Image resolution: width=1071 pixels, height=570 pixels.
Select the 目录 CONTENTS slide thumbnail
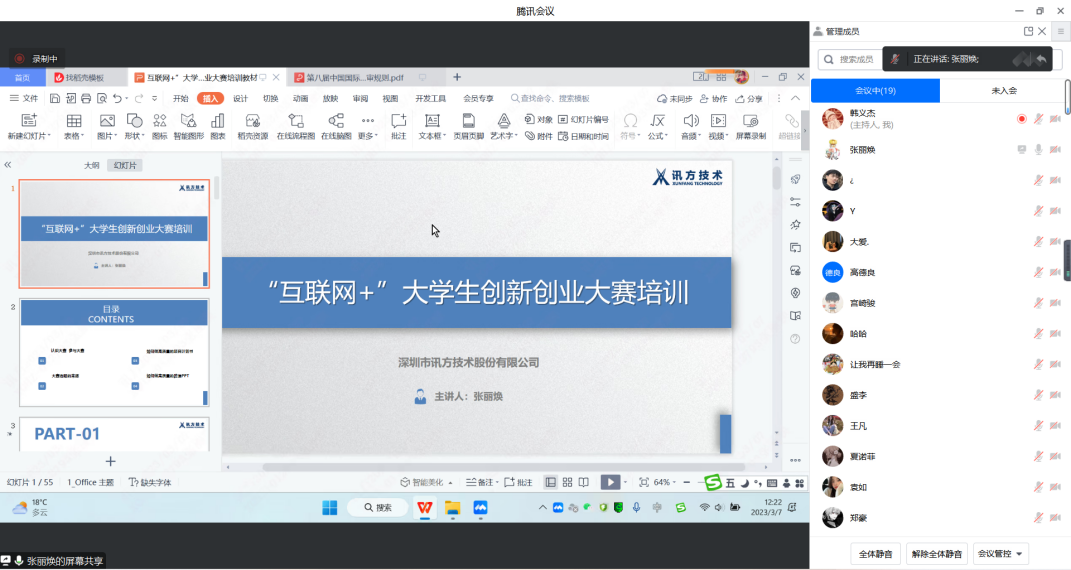click(114, 352)
